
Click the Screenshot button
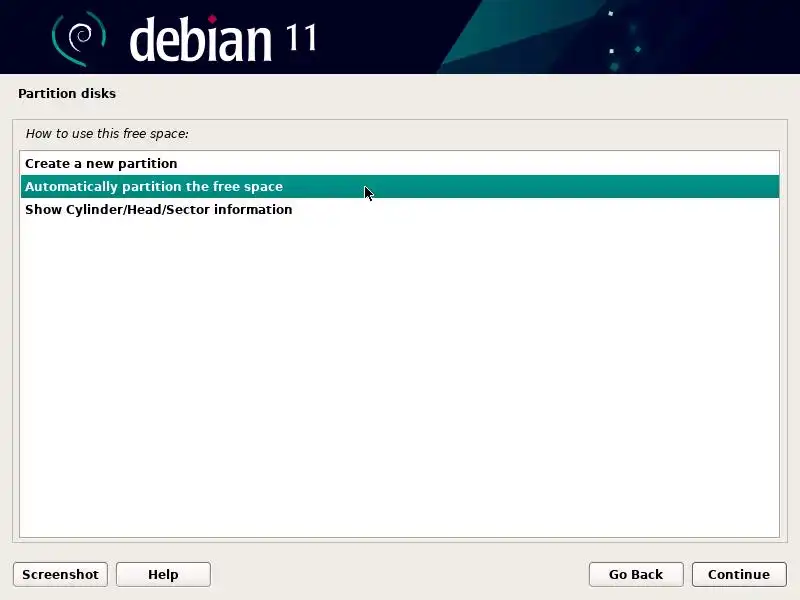(x=60, y=574)
